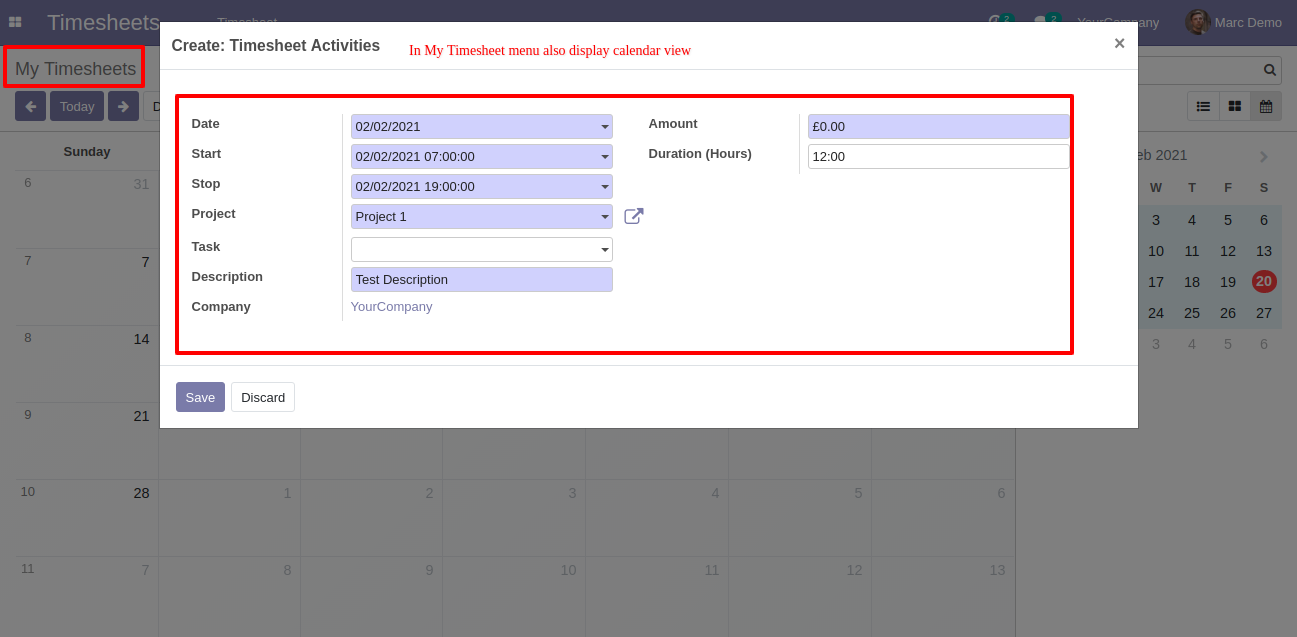Open Project 1 external link icon
The height and width of the screenshot is (637, 1297).
[x=634, y=216]
